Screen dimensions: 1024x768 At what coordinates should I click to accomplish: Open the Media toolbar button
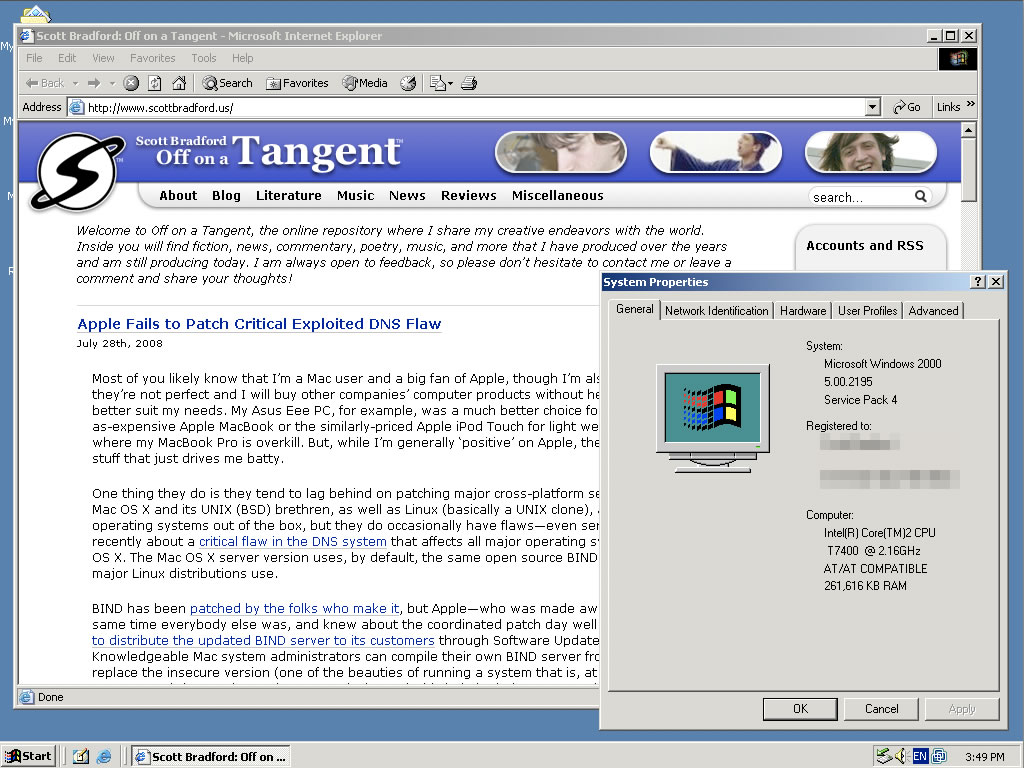click(x=365, y=83)
